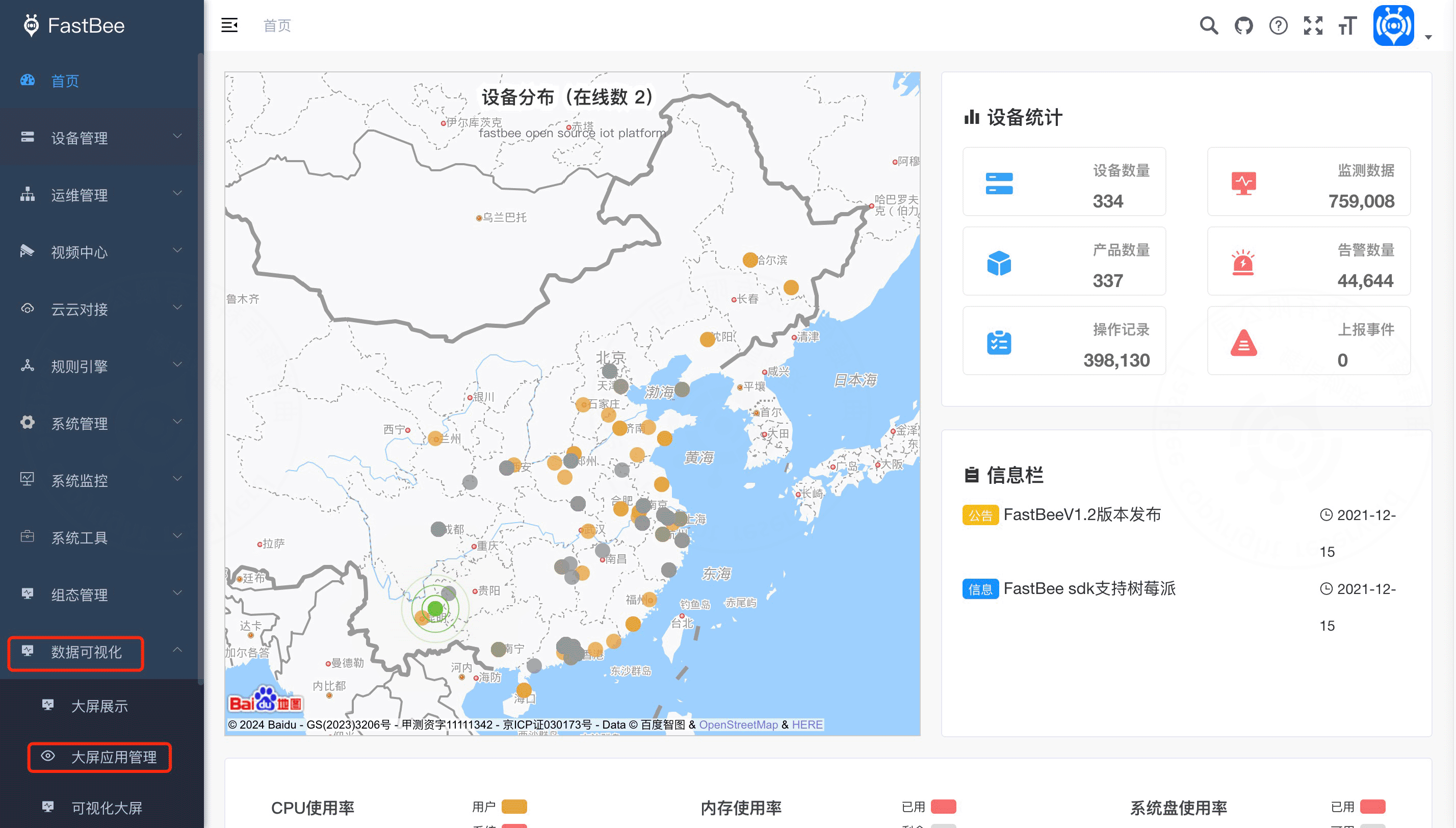Click the Baidu map logo

(x=266, y=700)
